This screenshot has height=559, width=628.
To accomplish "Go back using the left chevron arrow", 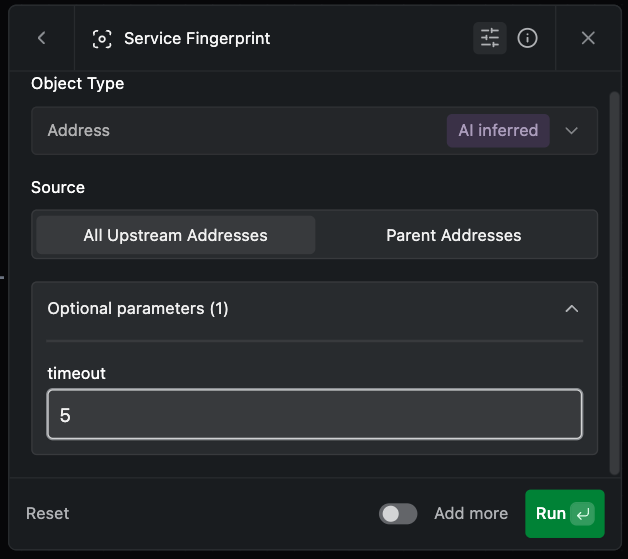I will click(x=41, y=38).
